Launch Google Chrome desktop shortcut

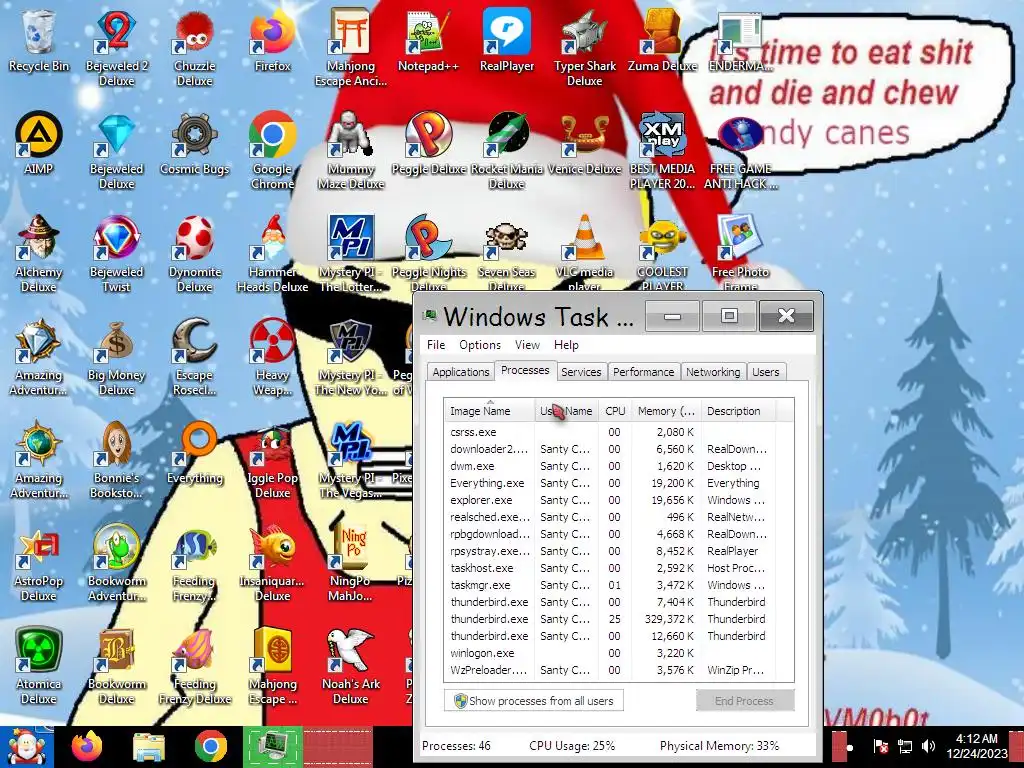coord(272,152)
